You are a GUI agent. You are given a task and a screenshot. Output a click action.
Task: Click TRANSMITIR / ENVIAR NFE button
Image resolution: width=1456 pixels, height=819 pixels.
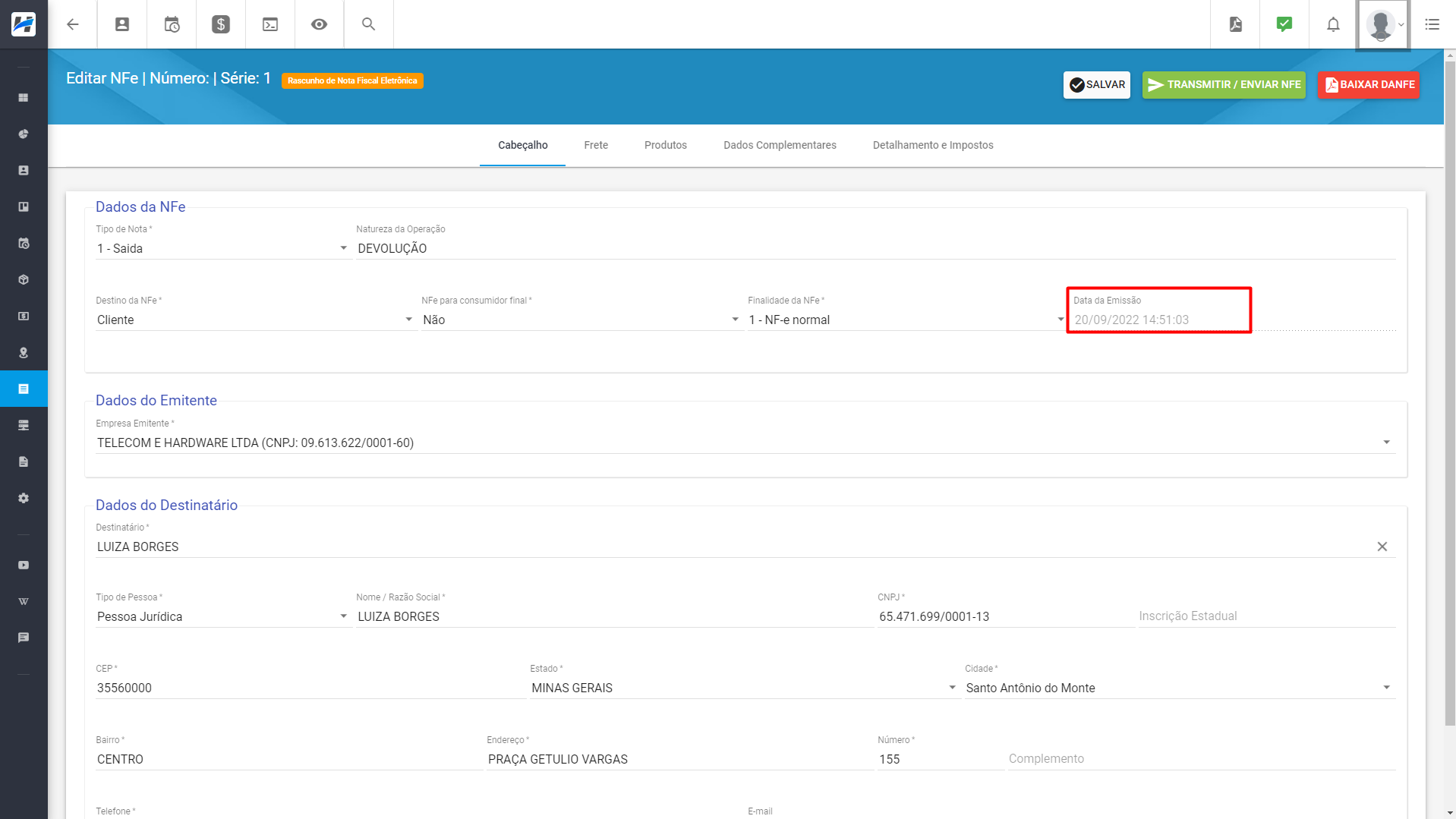pos(1224,85)
